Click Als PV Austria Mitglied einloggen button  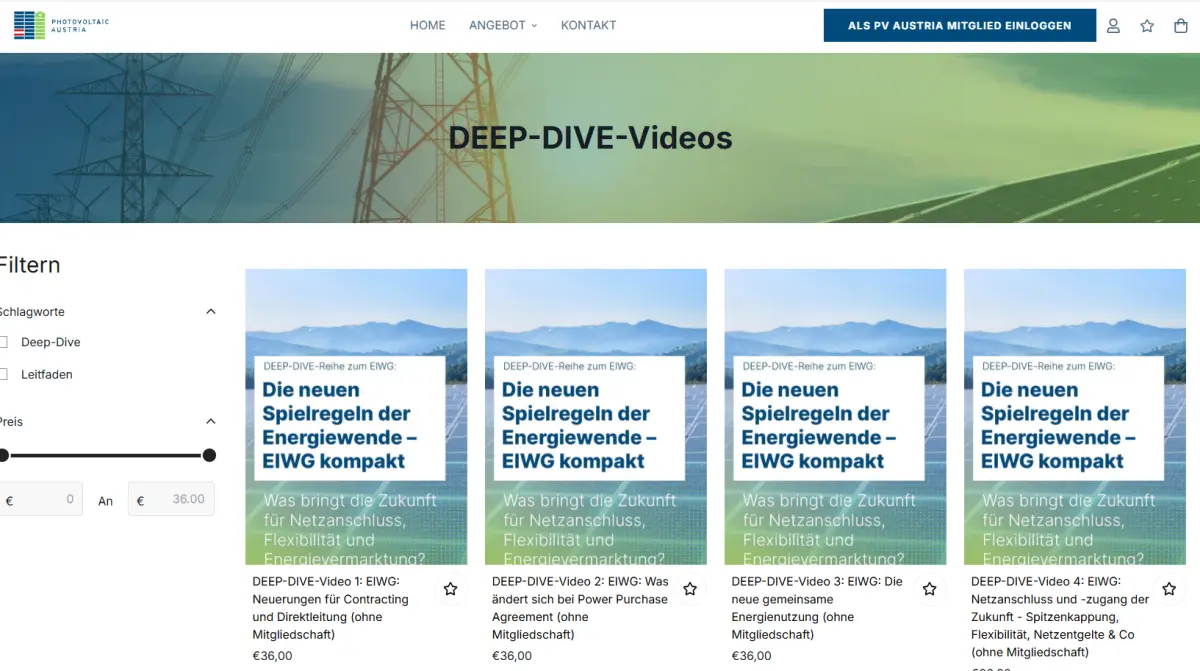[x=959, y=26]
